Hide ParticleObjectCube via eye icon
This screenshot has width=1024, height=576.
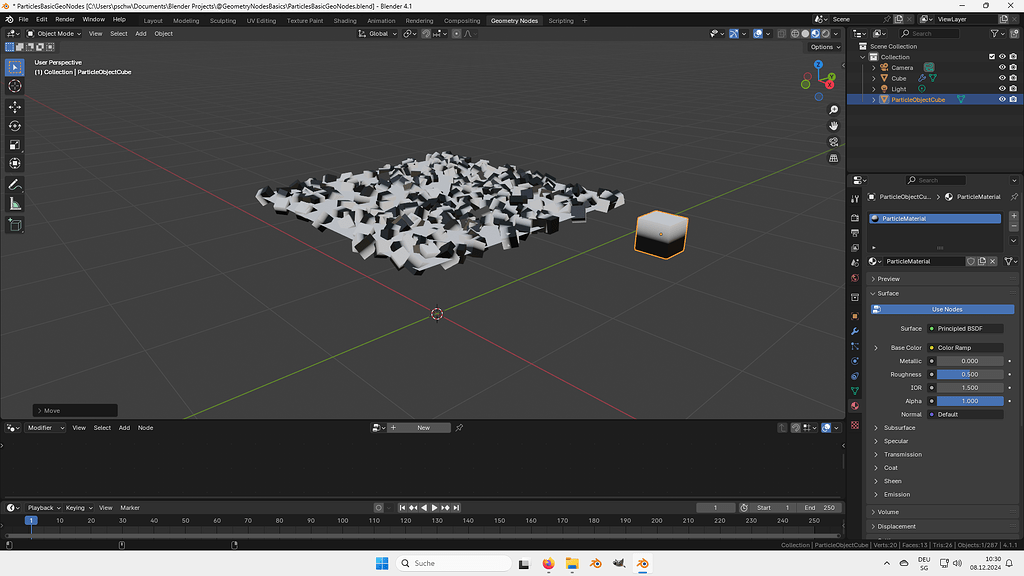[1002, 99]
